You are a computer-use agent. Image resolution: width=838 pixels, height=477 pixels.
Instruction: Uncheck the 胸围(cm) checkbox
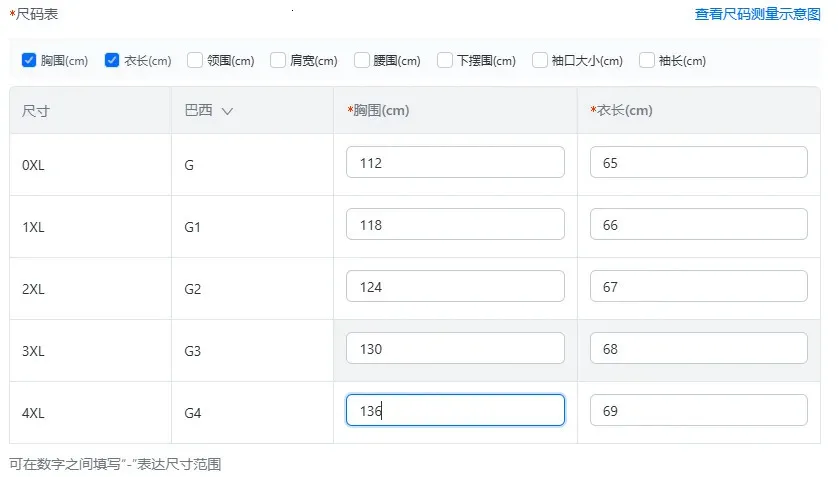tap(29, 60)
